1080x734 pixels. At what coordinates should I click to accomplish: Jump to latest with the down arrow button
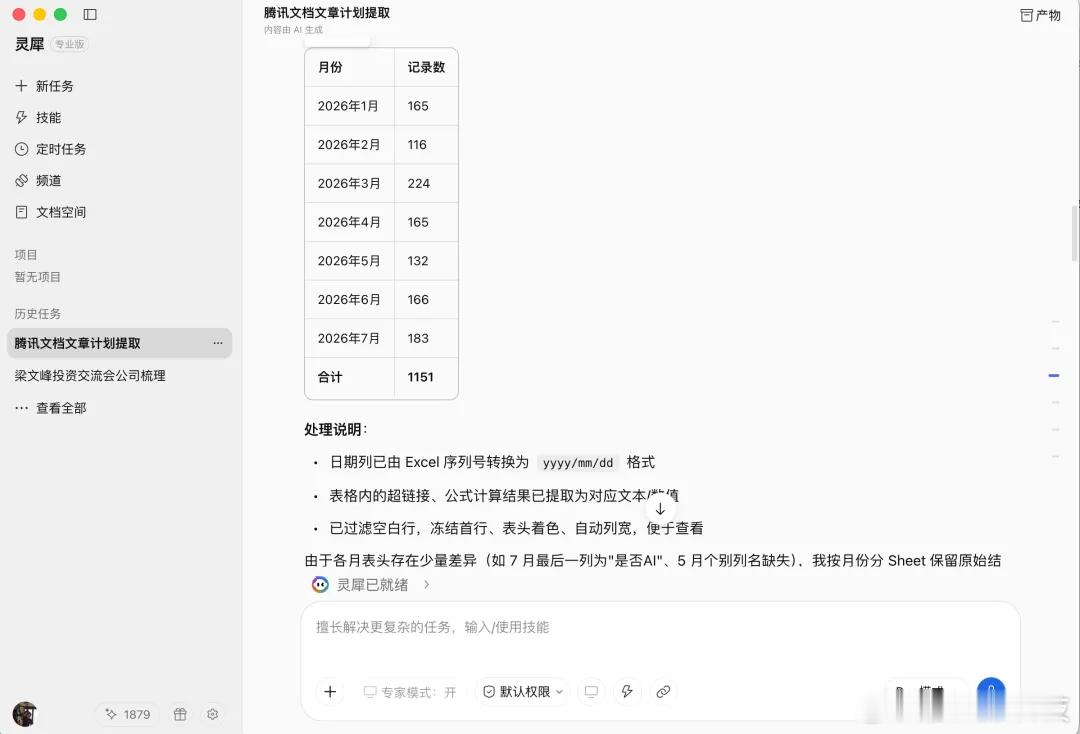(660, 509)
